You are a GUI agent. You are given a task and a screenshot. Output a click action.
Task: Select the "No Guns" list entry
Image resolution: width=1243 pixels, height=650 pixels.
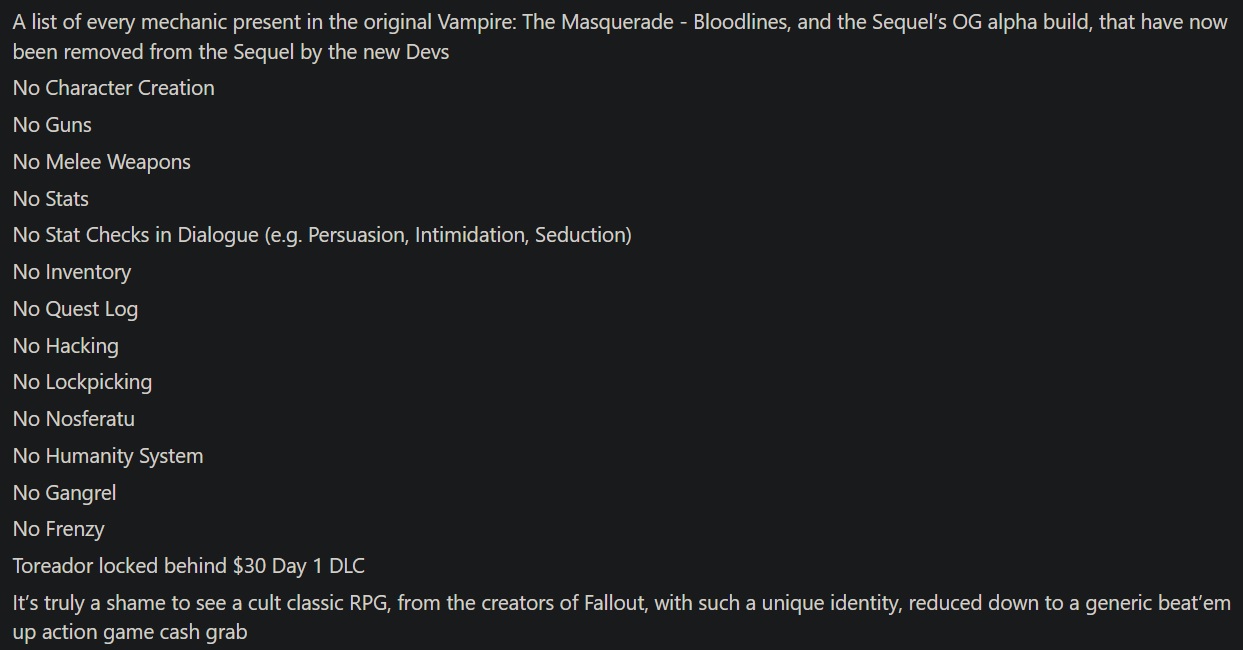(52, 125)
